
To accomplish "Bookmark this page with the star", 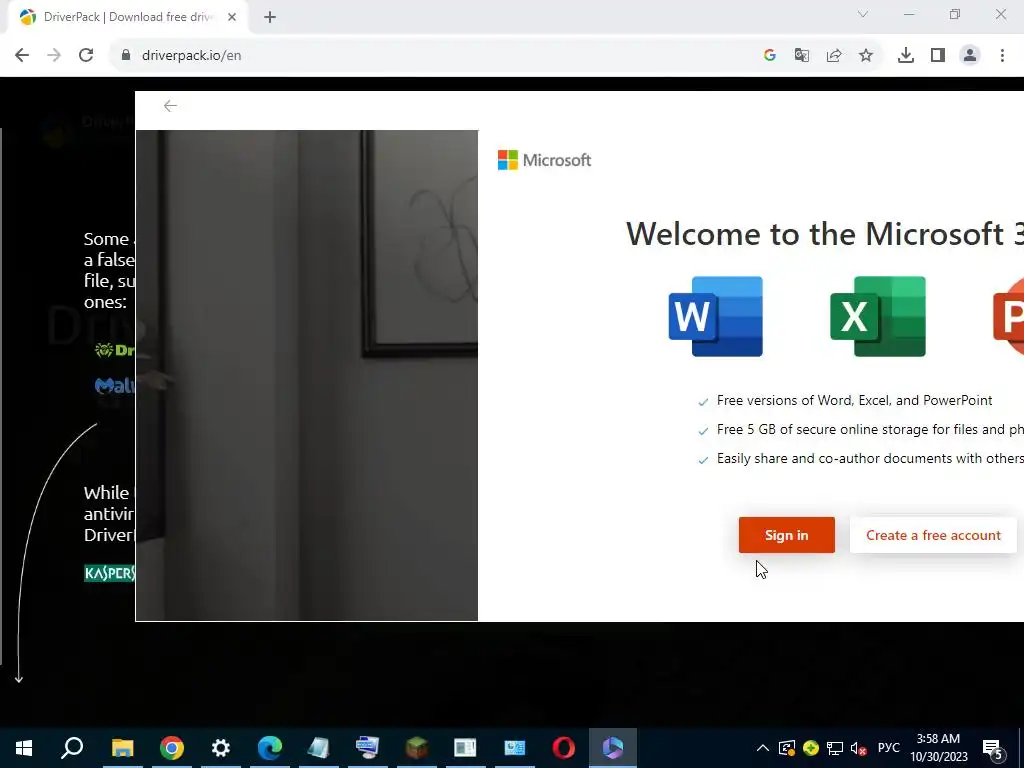I will [x=865, y=56].
